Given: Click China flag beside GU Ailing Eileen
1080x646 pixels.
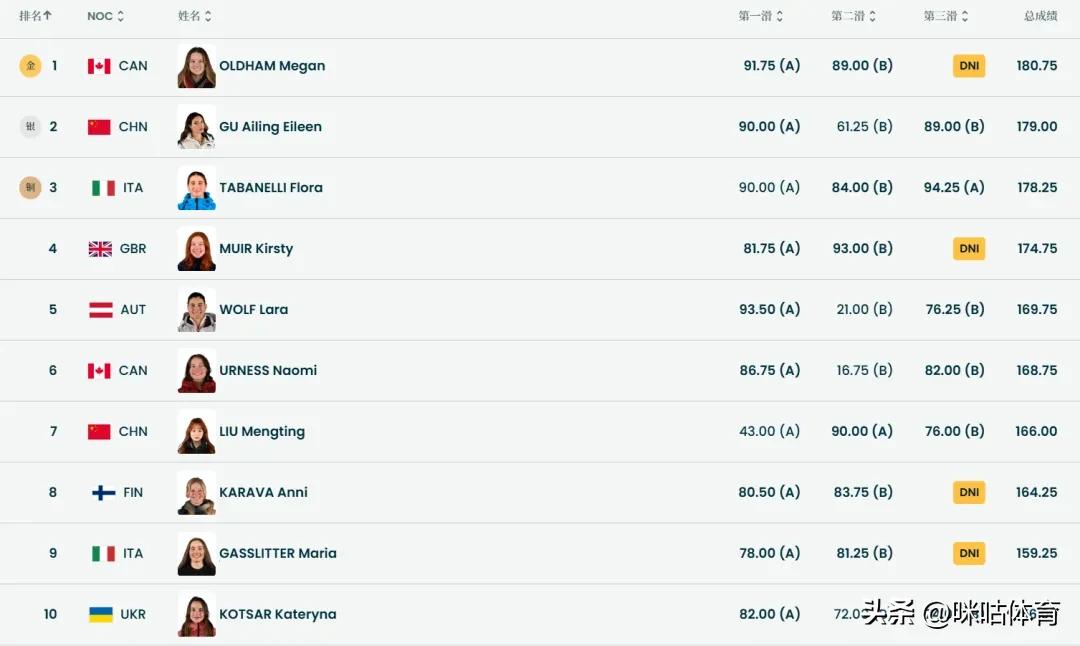Looking at the screenshot, I should (x=99, y=127).
